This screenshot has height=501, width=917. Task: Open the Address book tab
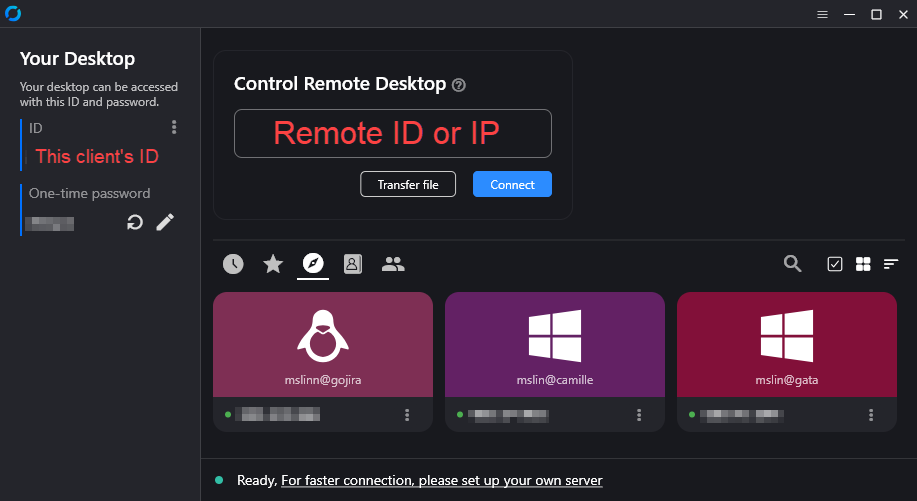point(353,264)
